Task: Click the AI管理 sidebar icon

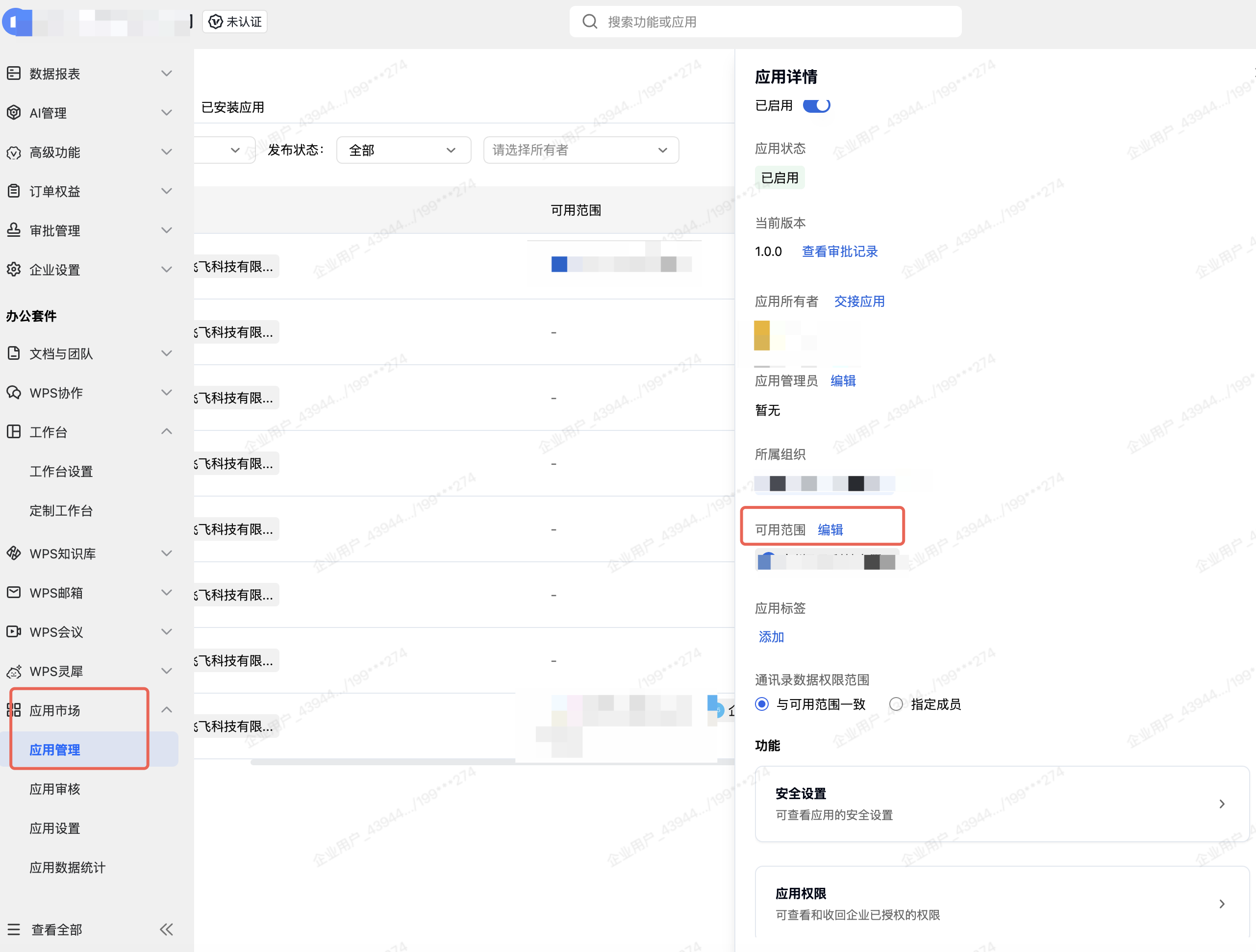Action: click(x=14, y=112)
